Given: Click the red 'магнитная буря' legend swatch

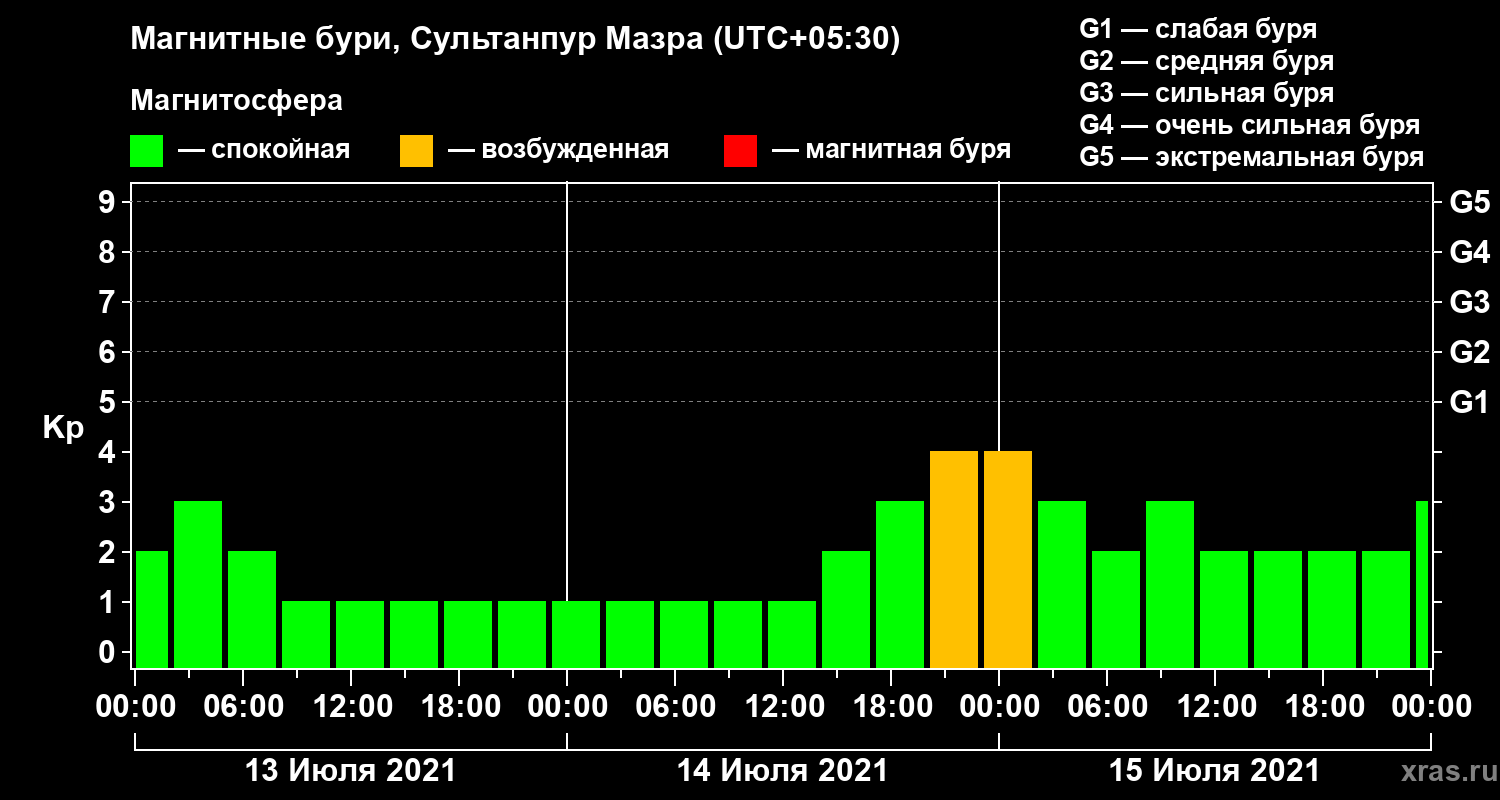Looking at the screenshot, I should (740, 151).
